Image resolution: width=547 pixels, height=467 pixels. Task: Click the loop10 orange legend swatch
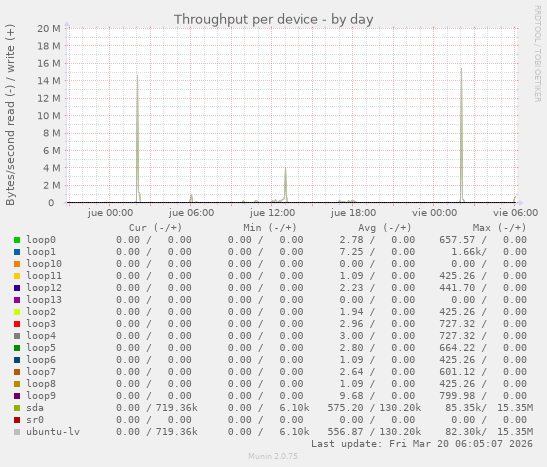pyautogui.click(x=17, y=264)
